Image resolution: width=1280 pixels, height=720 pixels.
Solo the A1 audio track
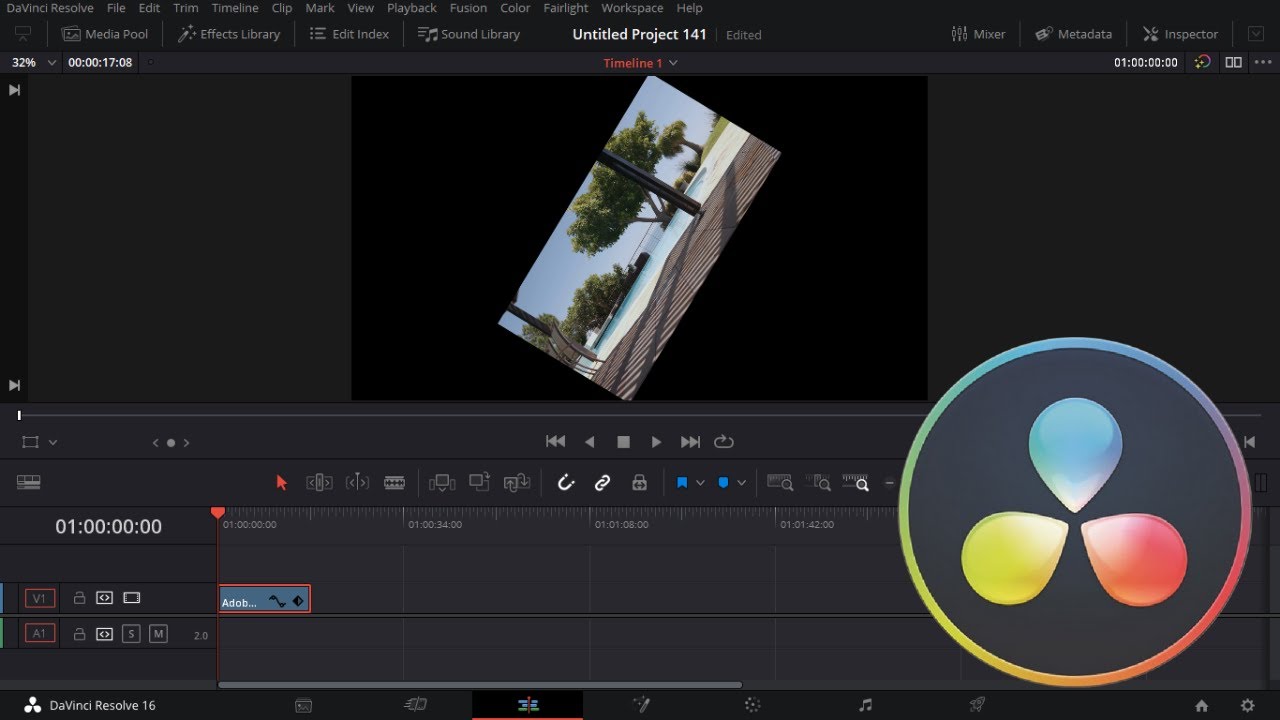[x=131, y=633]
